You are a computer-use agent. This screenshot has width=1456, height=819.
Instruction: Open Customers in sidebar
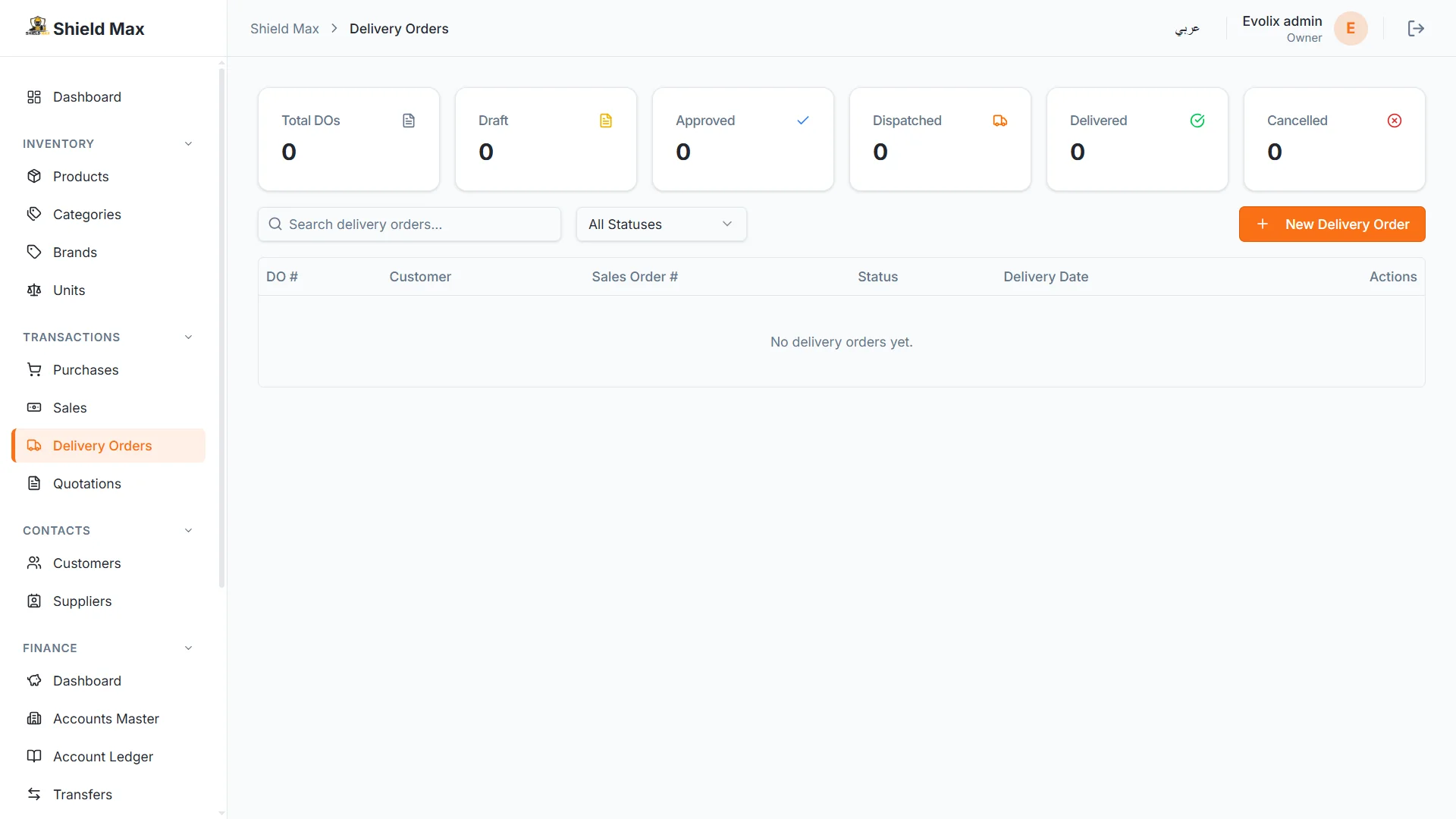(108, 563)
